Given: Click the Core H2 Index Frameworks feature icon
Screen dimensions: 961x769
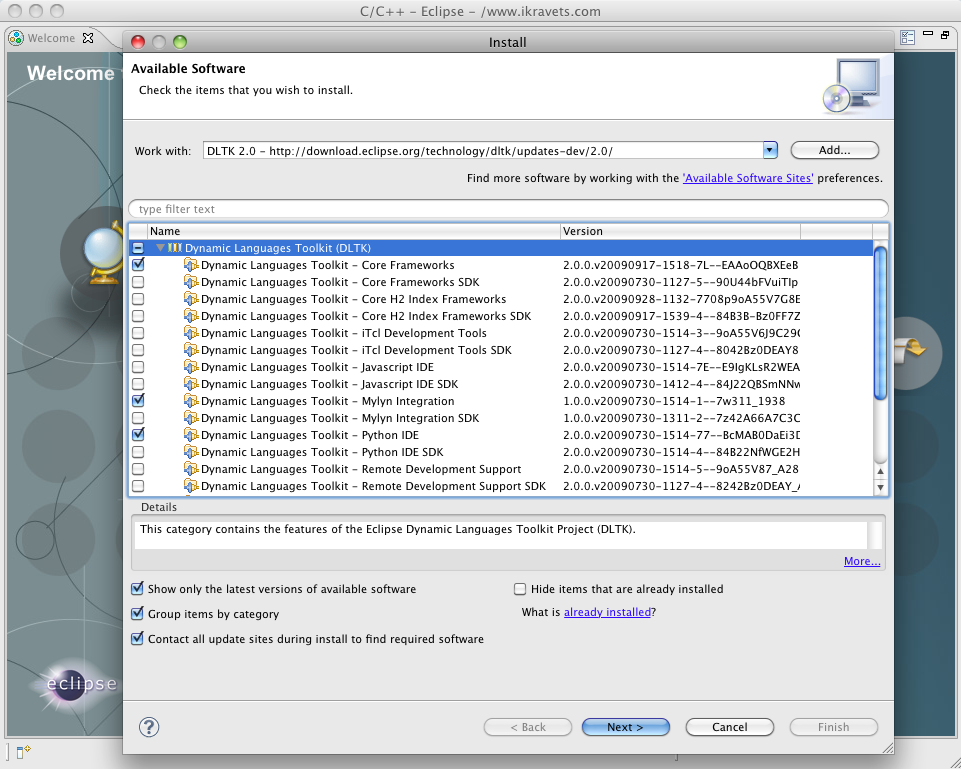Looking at the screenshot, I should pos(191,299).
